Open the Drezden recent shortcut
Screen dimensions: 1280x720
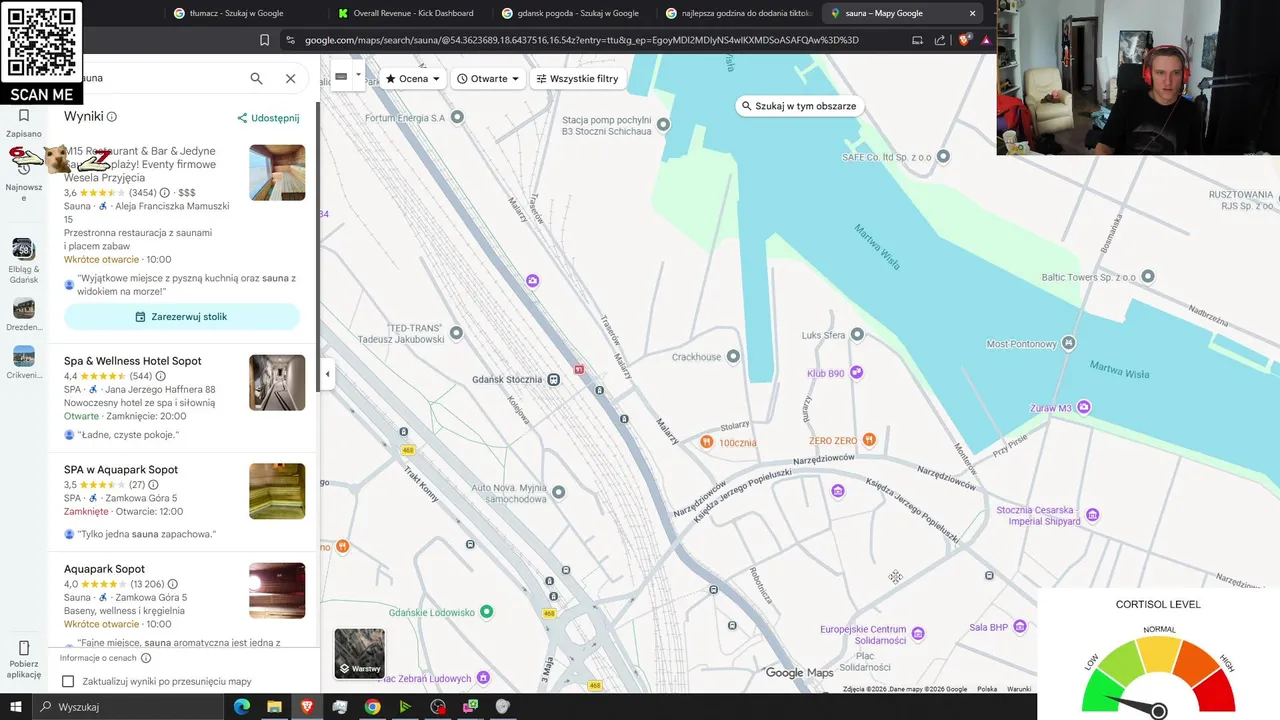[24, 315]
